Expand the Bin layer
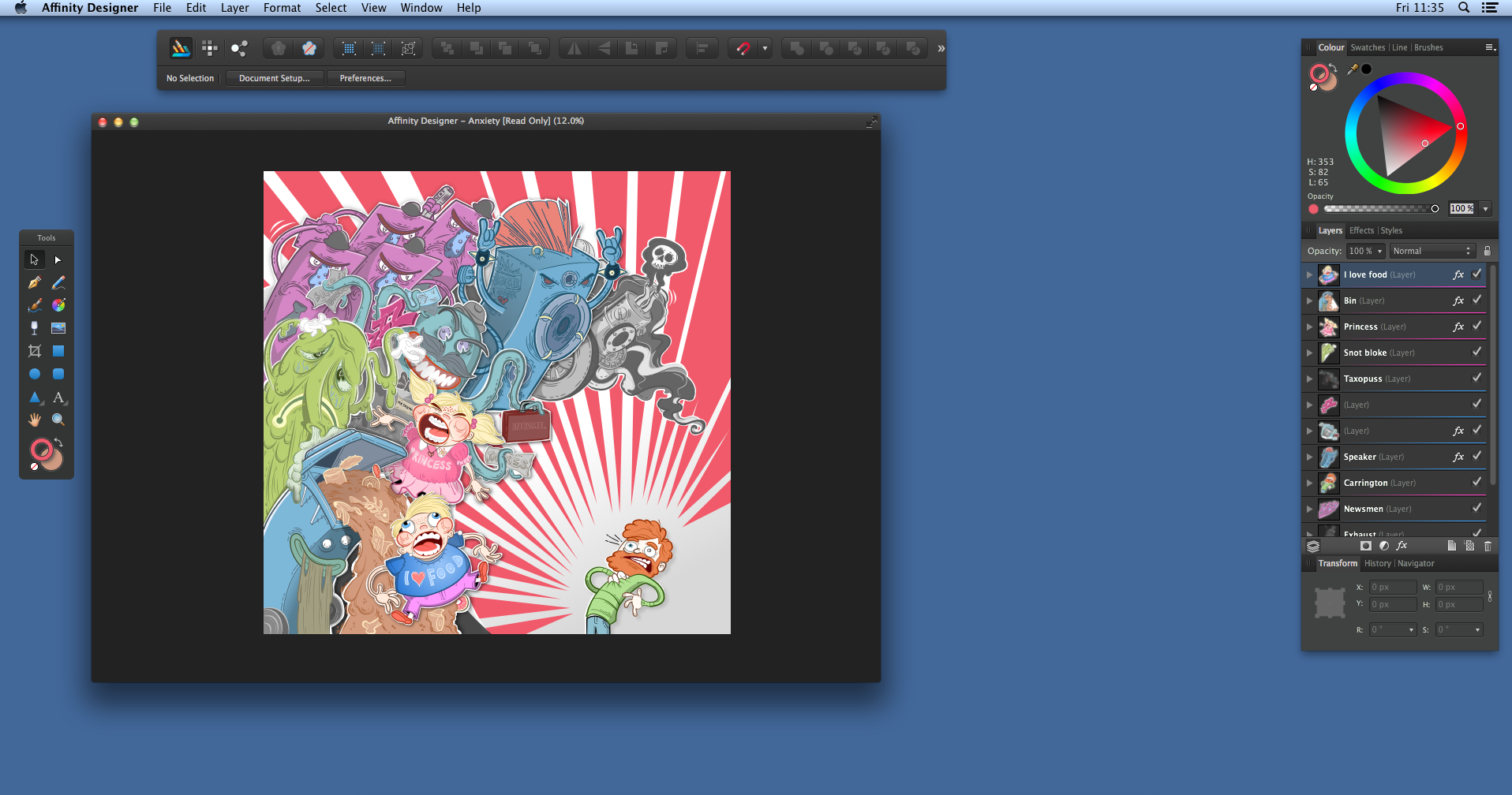The image size is (1512, 795). tap(1309, 300)
